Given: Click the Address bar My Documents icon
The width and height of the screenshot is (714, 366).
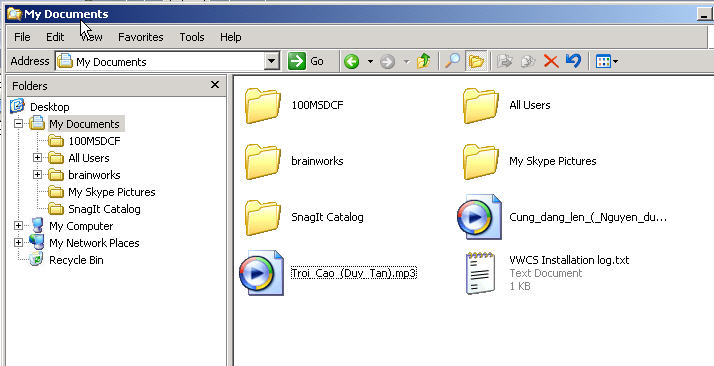Looking at the screenshot, I should 65,61.
